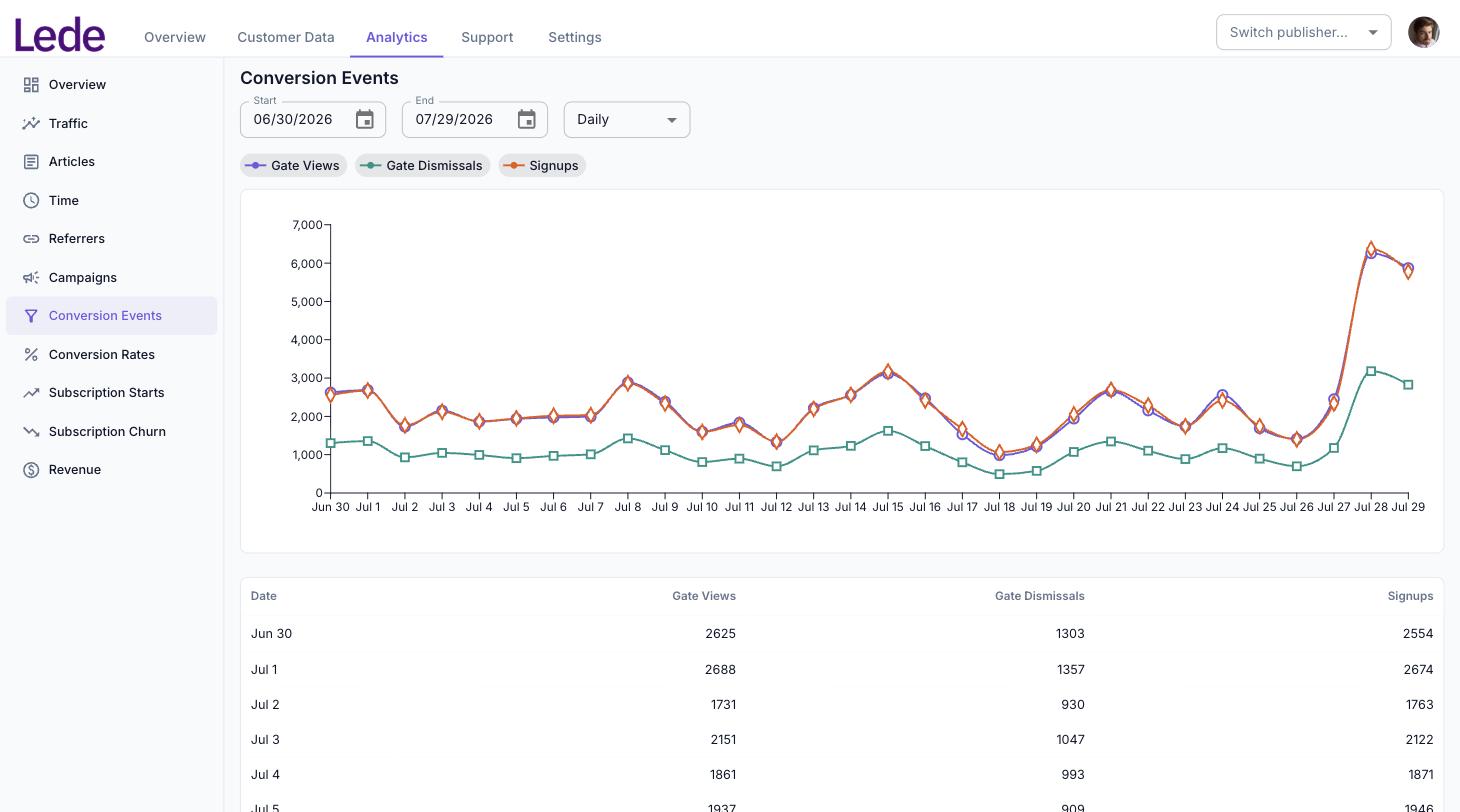Click the Traffic chart icon in sidebar
This screenshot has width=1460, height=812.
point(31,124)
